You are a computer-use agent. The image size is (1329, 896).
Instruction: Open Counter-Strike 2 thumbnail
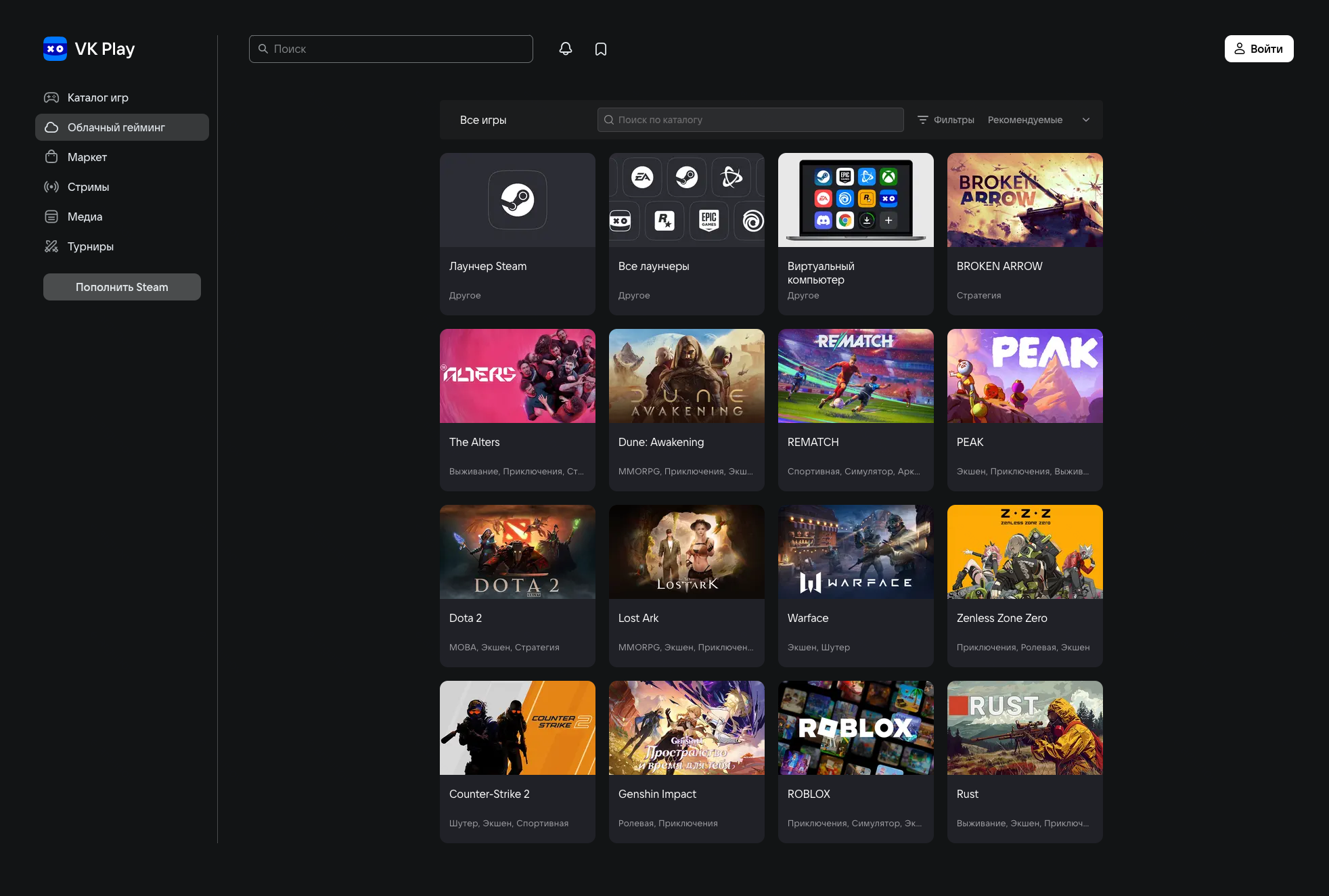(518, 727)
